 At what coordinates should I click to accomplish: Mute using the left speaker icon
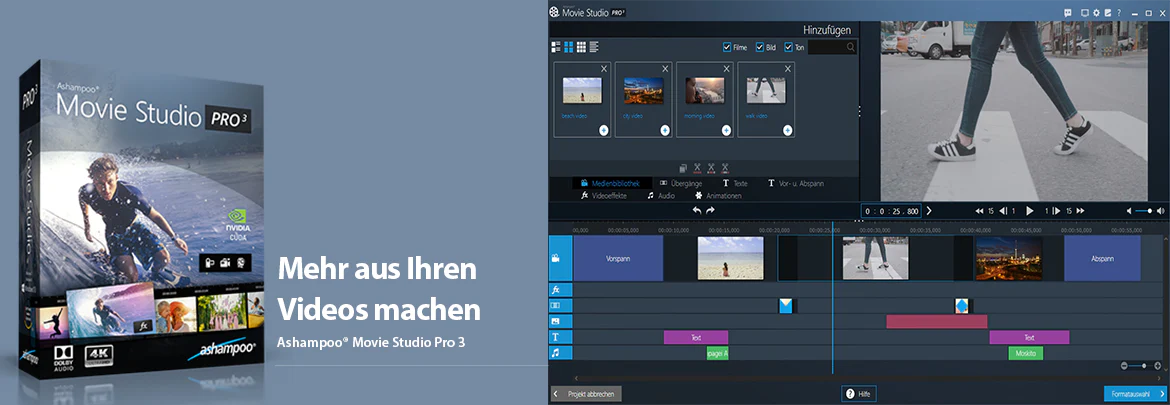pyautogui.click(x=1129, y=211)
